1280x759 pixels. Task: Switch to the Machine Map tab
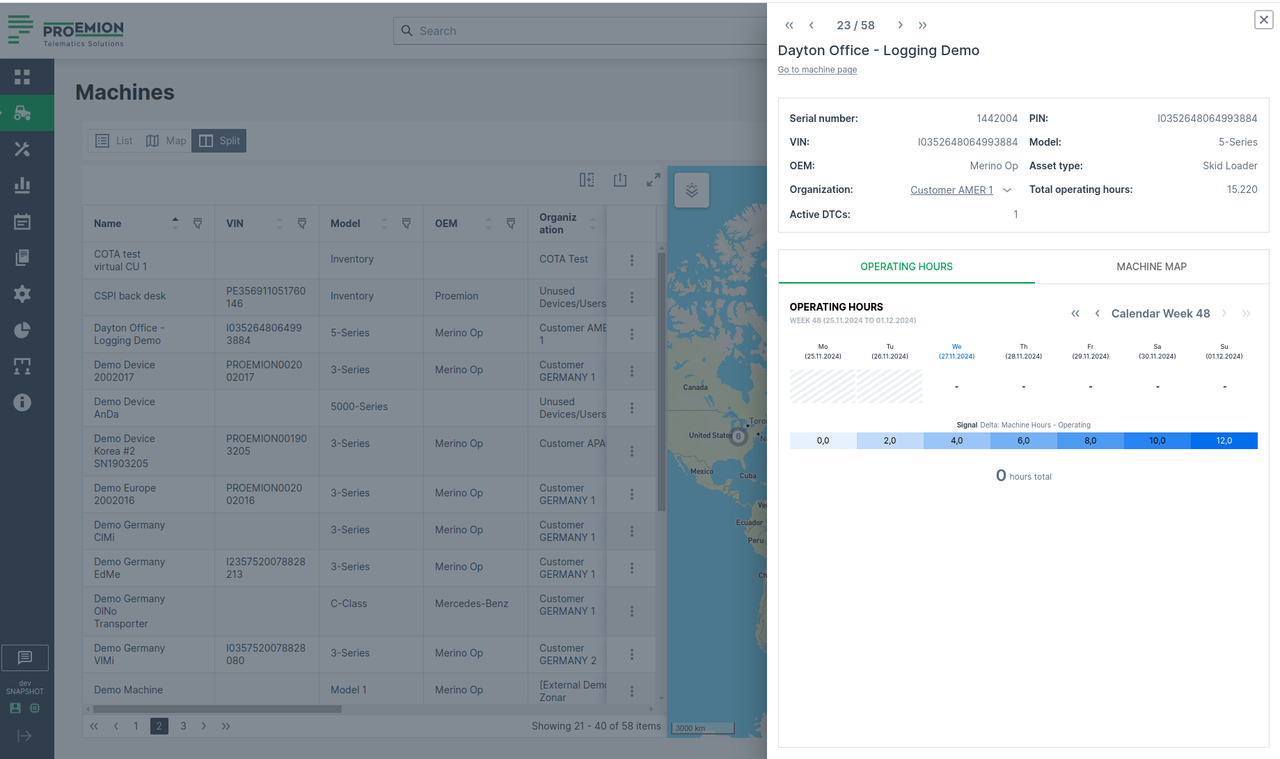pos(1151,267)
